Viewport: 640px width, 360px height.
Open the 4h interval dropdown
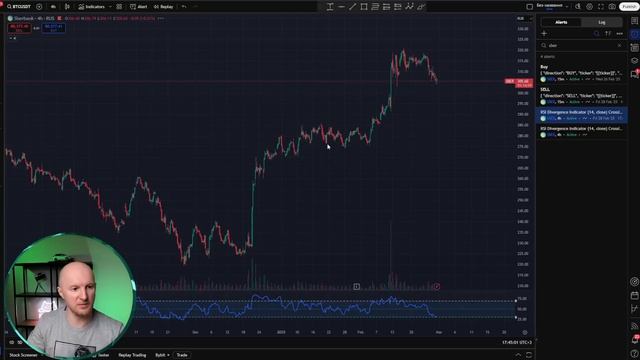pyautogui.click(x=53, y=7)
